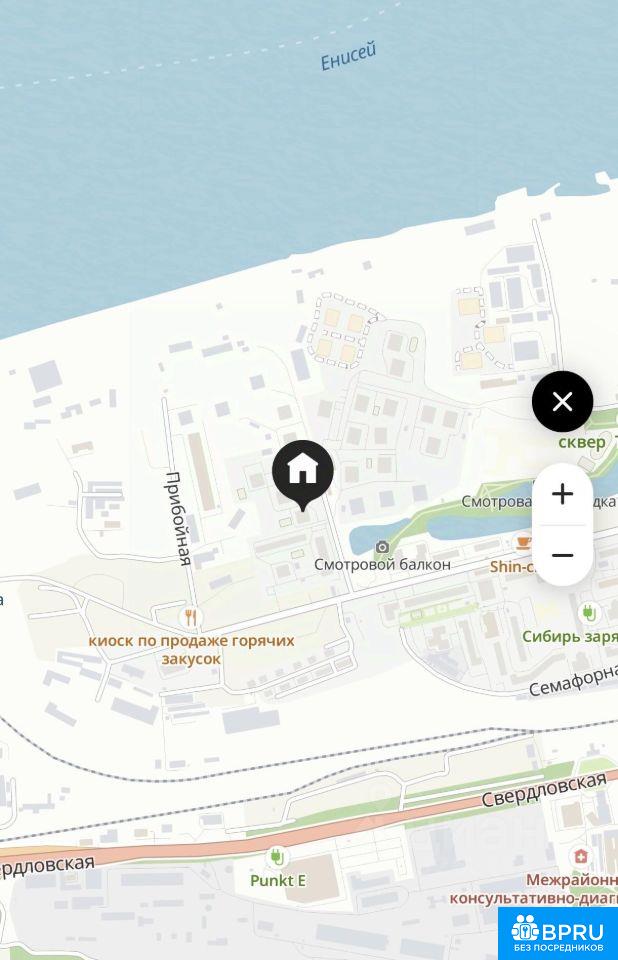Open the Смотровой балкон camera icon
Image resolution: width=618 pixels, height=960 pixels.
pos(382,547)
